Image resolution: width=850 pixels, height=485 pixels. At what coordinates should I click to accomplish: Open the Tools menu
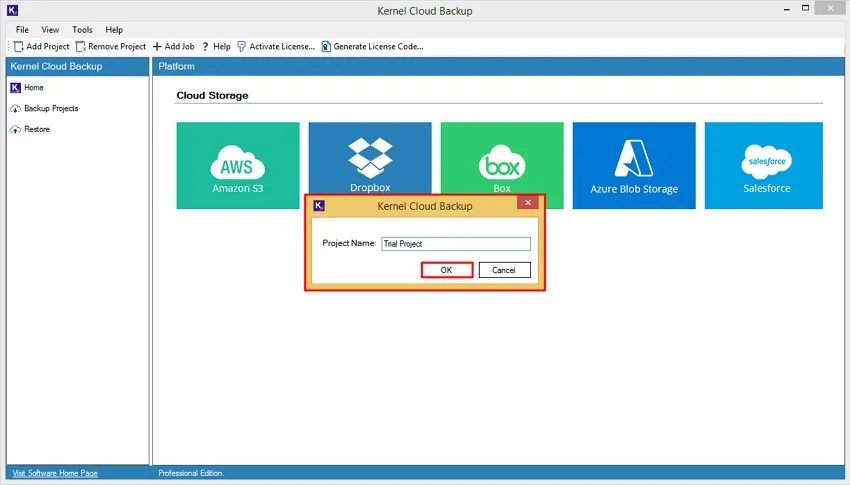point(82,30)
